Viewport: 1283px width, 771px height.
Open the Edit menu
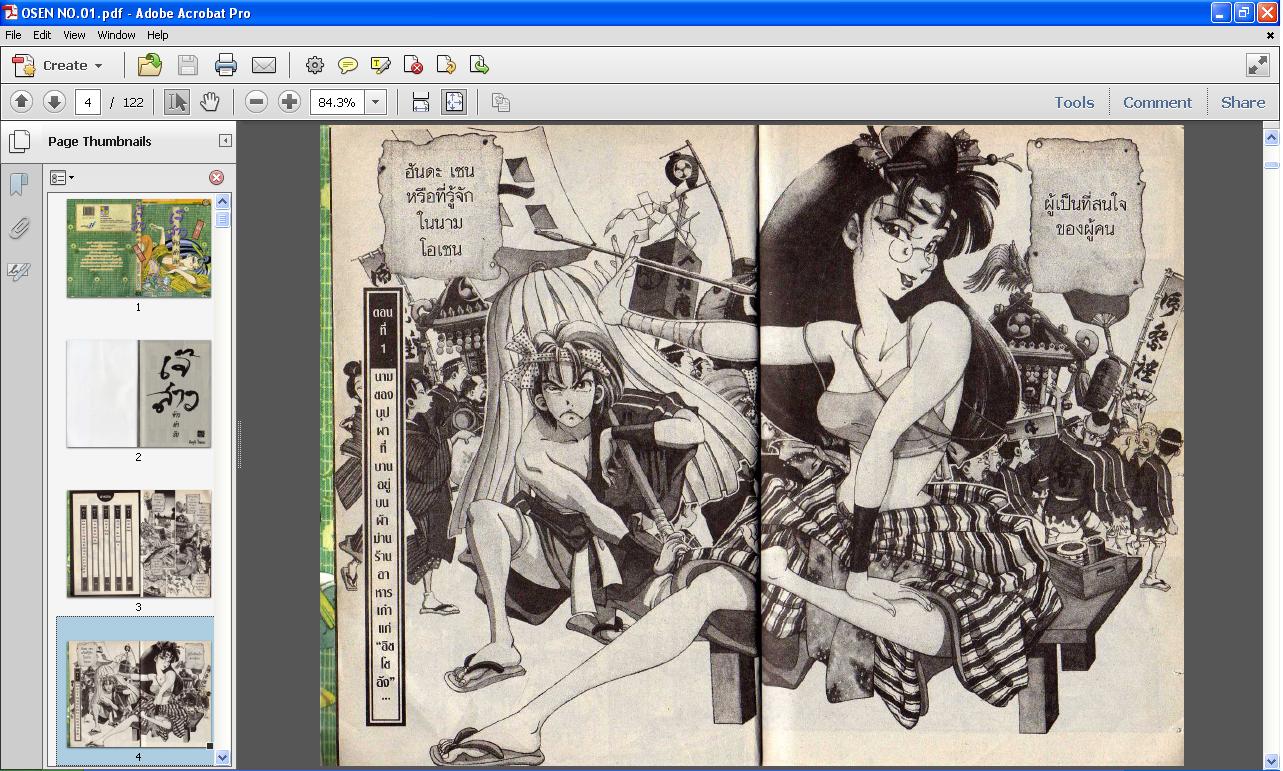click(42, 35)
